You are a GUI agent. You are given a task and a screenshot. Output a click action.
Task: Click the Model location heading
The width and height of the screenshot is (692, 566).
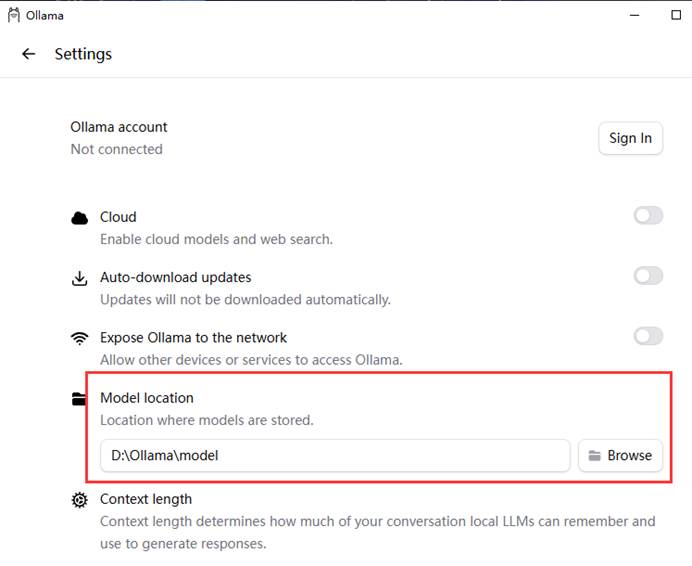pos(147,398)
